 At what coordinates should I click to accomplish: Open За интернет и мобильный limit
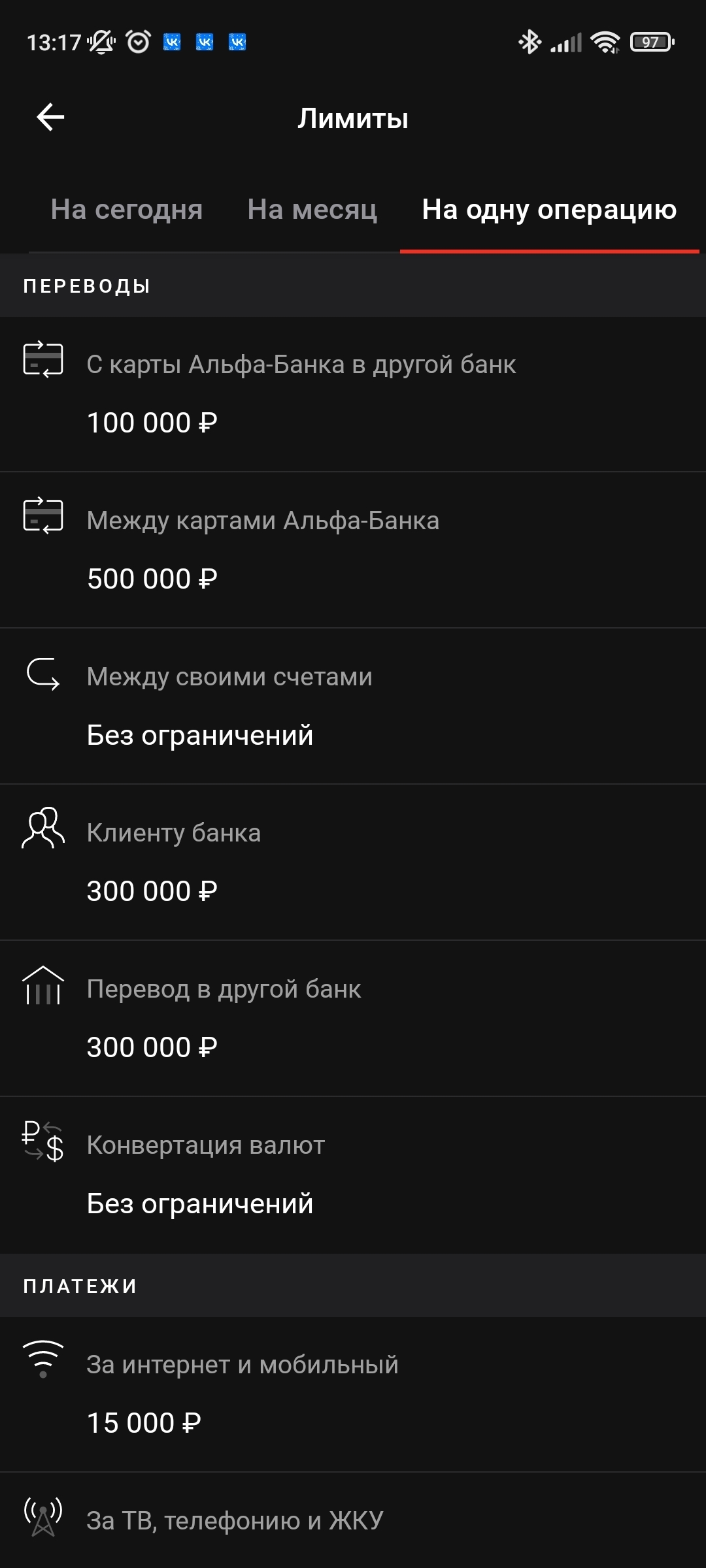tap(243, 1365)
